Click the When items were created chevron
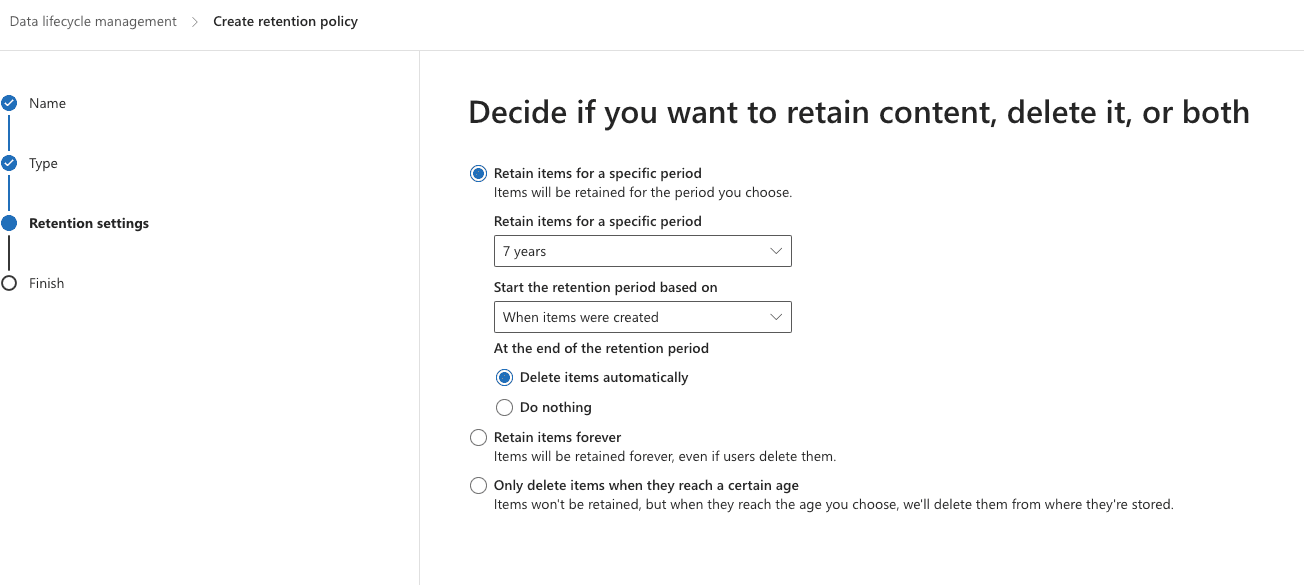 pyautogui.click(x=776, y=317)
